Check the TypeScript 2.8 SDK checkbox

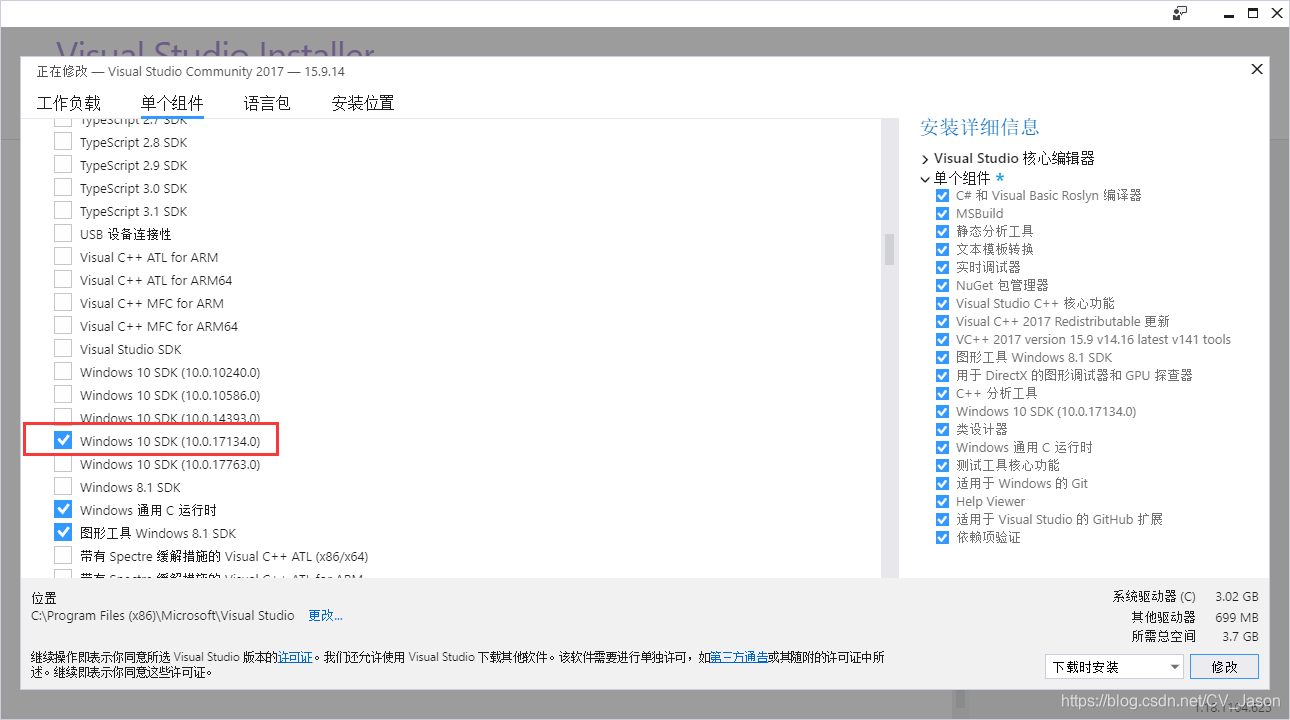pyautogui.click(x=63, y=142)
